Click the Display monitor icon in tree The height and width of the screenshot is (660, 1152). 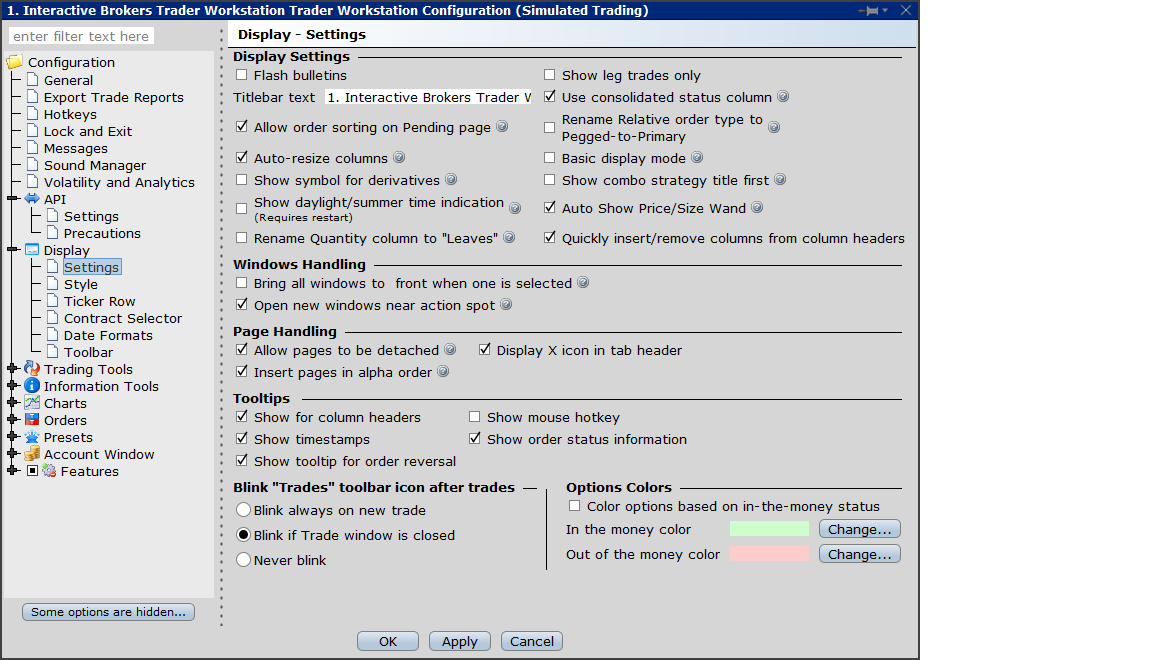[32, 250]
